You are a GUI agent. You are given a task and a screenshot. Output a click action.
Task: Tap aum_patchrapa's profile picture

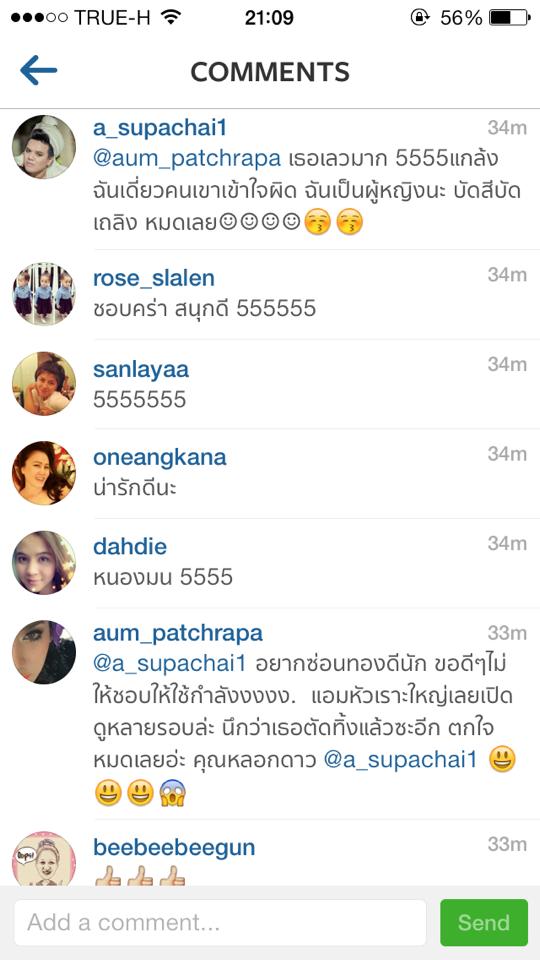(x=44, y=652)
